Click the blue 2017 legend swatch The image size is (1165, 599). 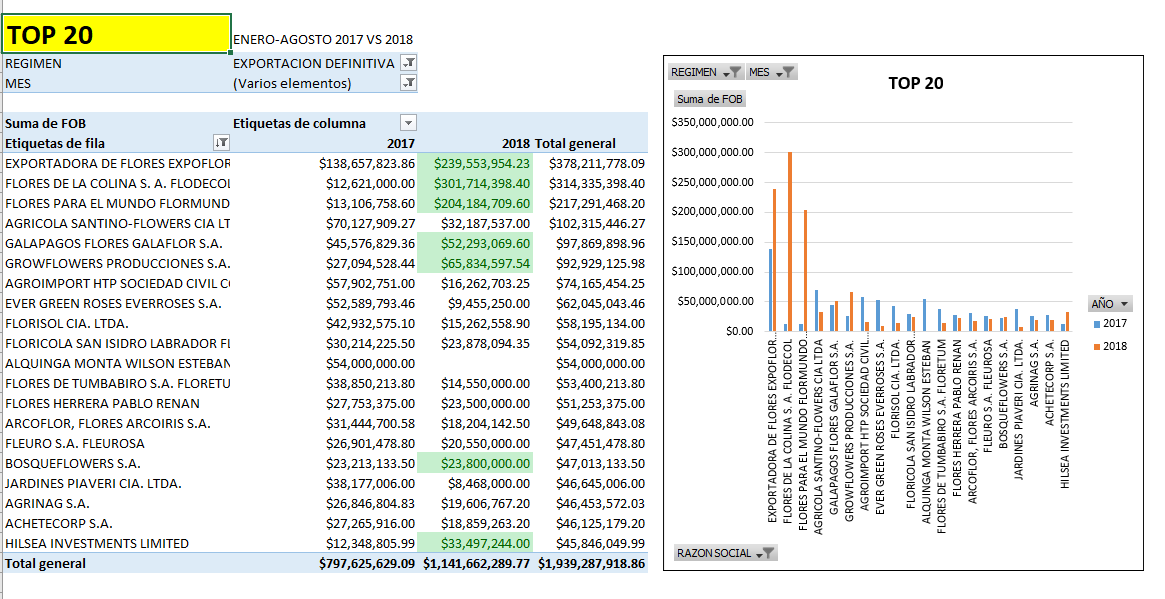click(1097, 323)
